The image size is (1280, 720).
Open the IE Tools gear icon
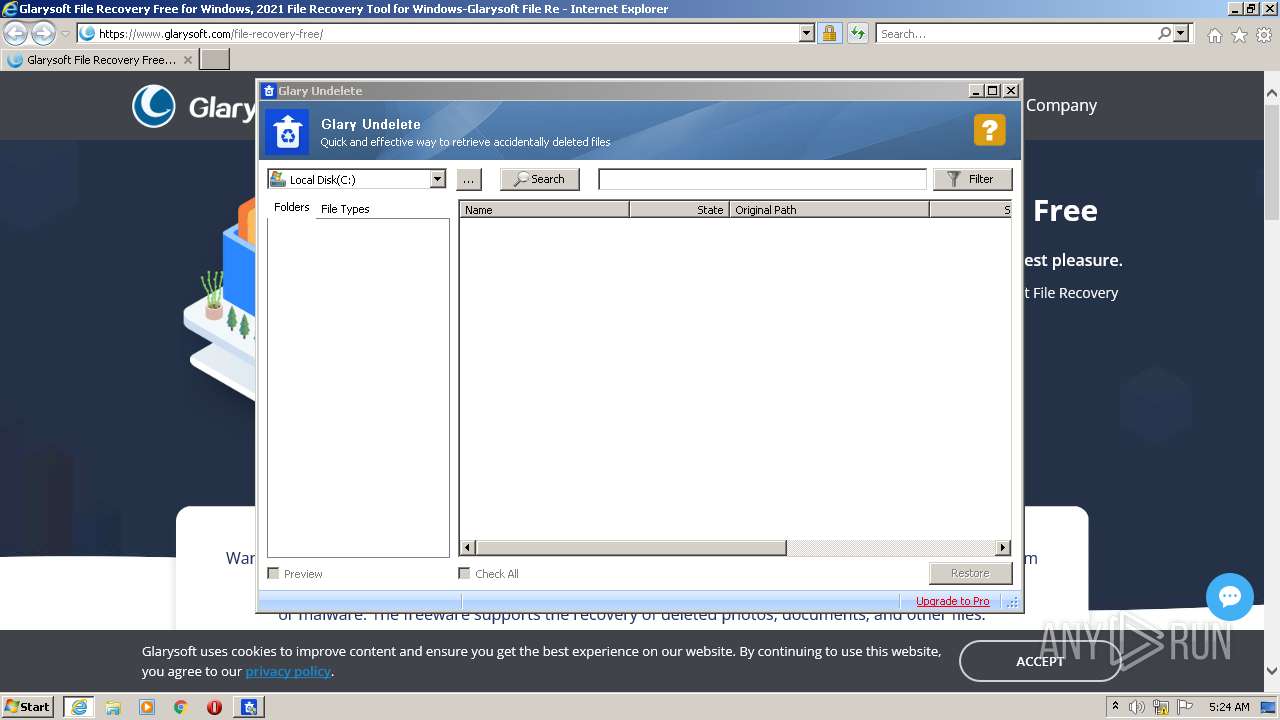[1264, 35]
